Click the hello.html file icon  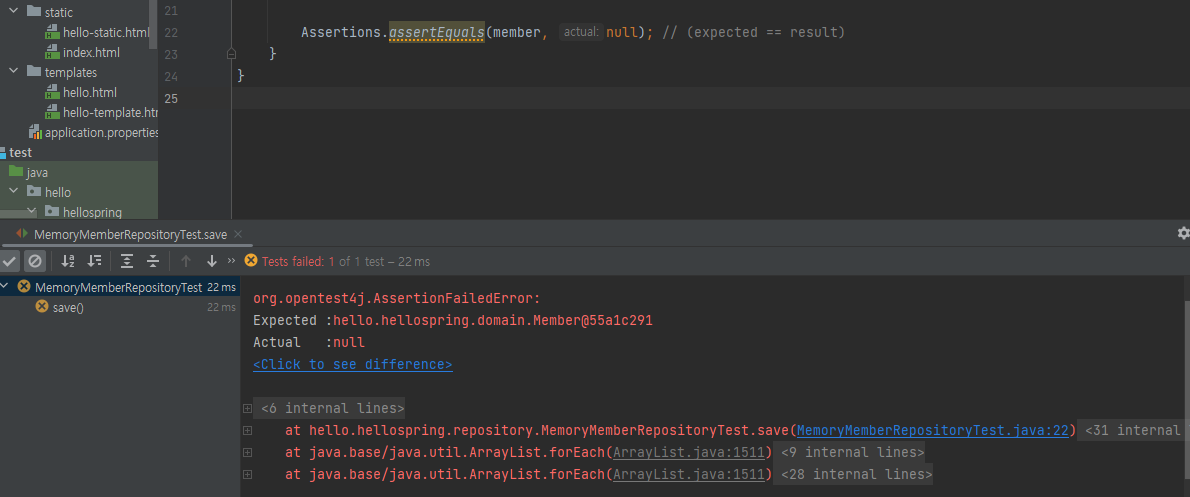(x=52, y=92)
